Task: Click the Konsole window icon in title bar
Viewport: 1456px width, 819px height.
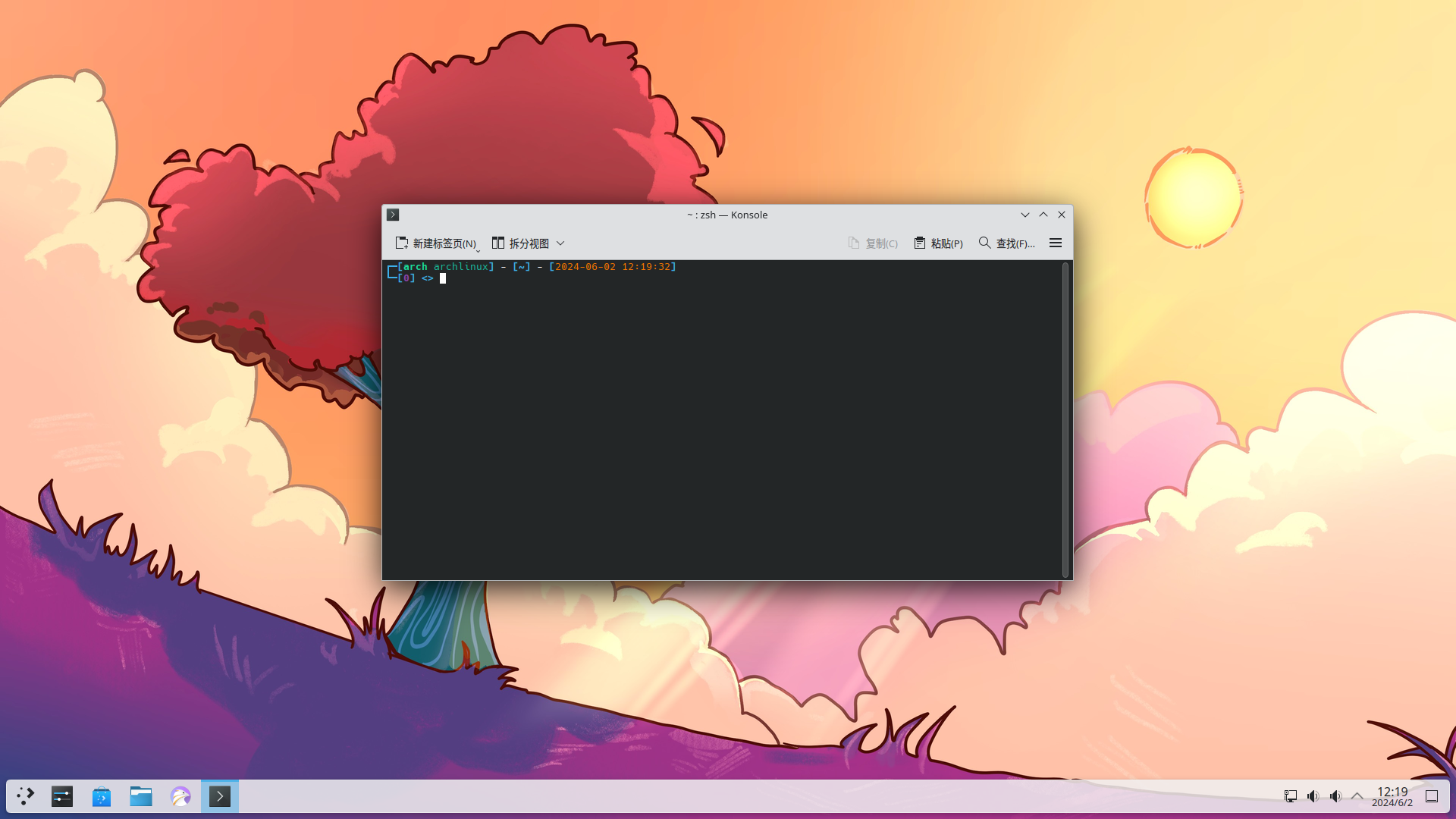Action: click(x=393, y=215)
